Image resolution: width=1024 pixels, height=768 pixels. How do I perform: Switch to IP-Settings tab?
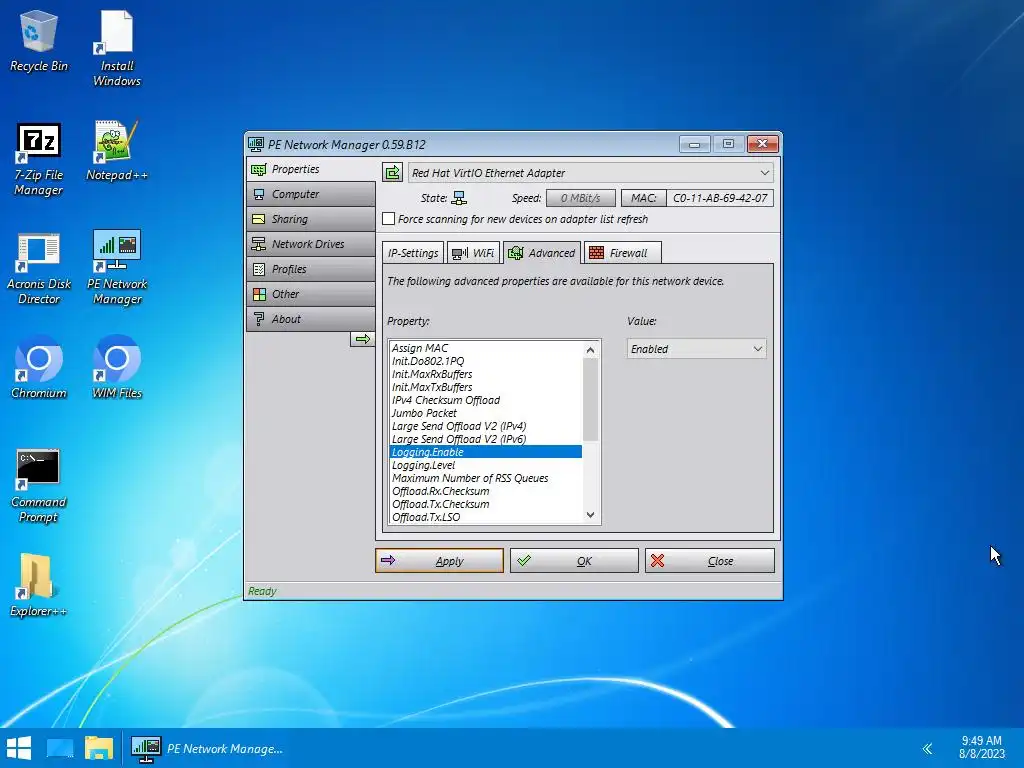413,253
